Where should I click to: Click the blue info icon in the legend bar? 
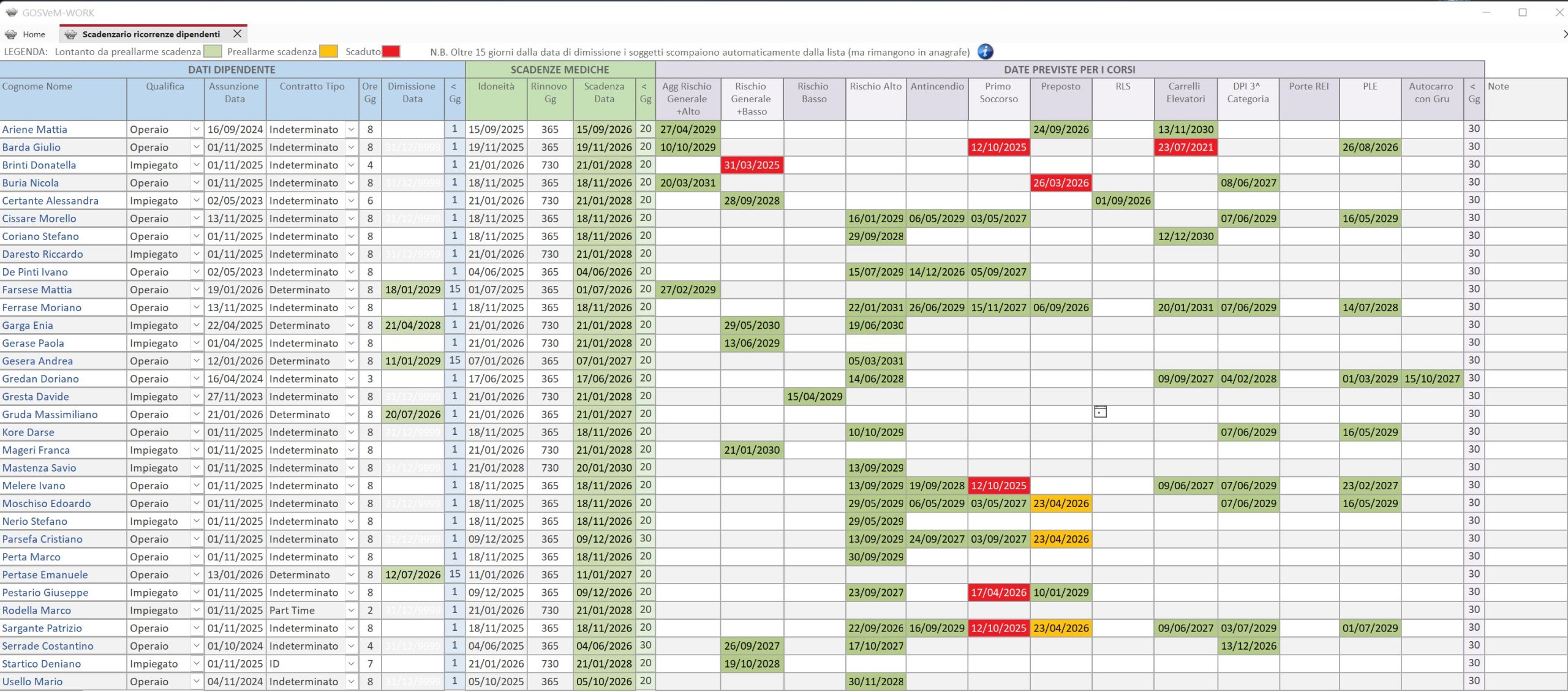pyautogui.click(x=985, y=51)
